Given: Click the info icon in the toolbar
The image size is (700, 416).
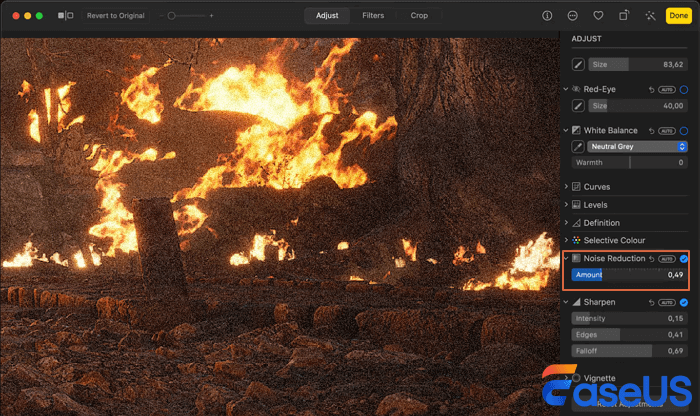Looking at the screenshot, I should [547, 16].
